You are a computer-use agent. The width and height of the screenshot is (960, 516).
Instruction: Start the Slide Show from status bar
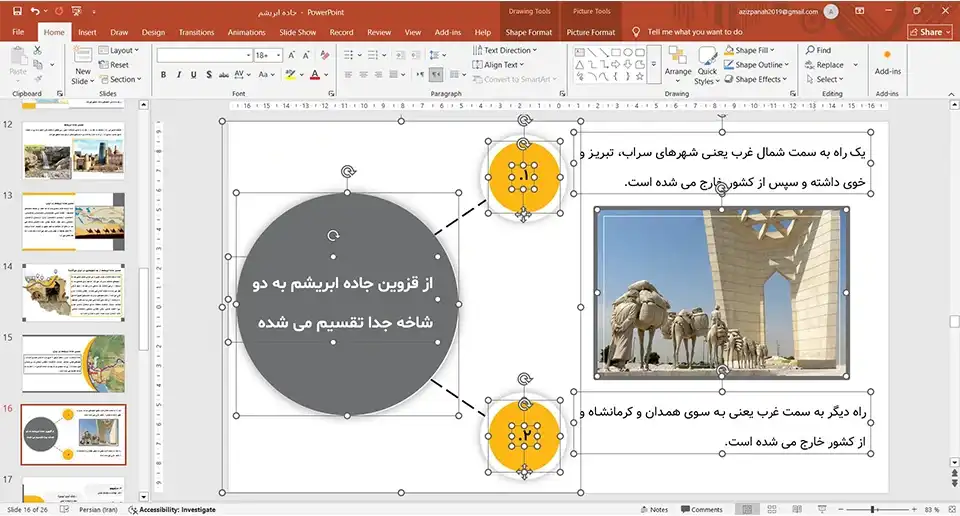coord(822,509)
